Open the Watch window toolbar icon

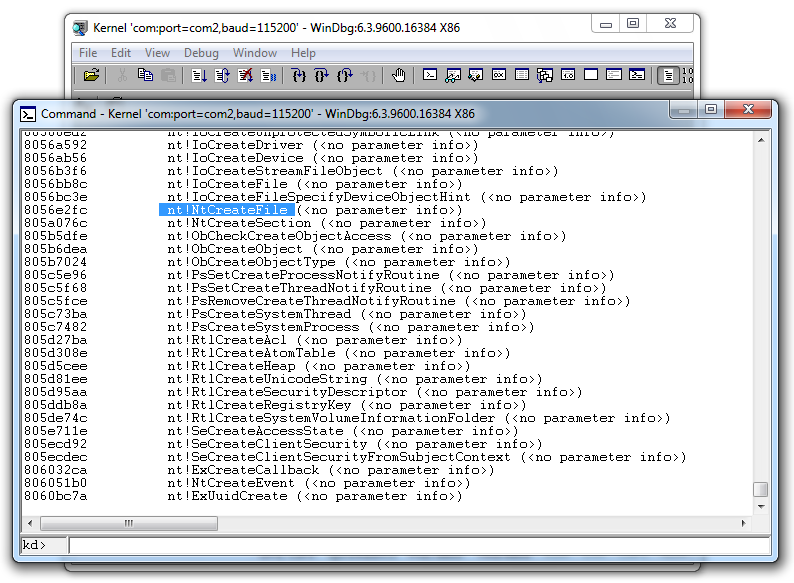[x=453, y=75]
